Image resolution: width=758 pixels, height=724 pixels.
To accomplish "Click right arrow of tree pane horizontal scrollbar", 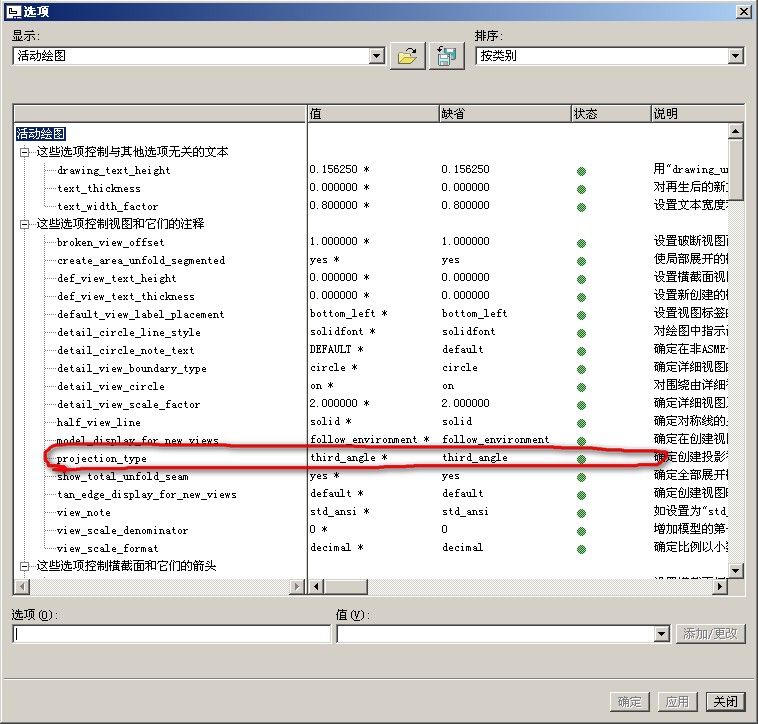I will [x=297, y=587].
